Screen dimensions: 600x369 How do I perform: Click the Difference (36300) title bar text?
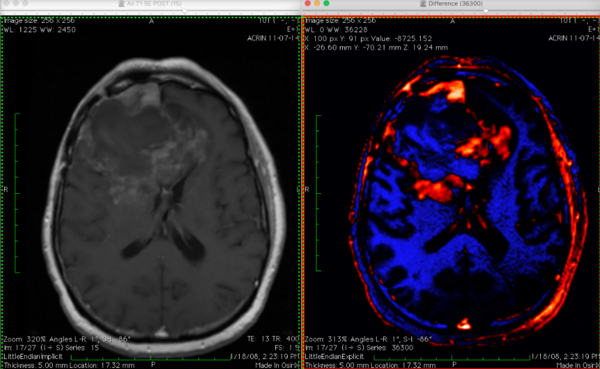pyautogui.click(x=455, y=4)
